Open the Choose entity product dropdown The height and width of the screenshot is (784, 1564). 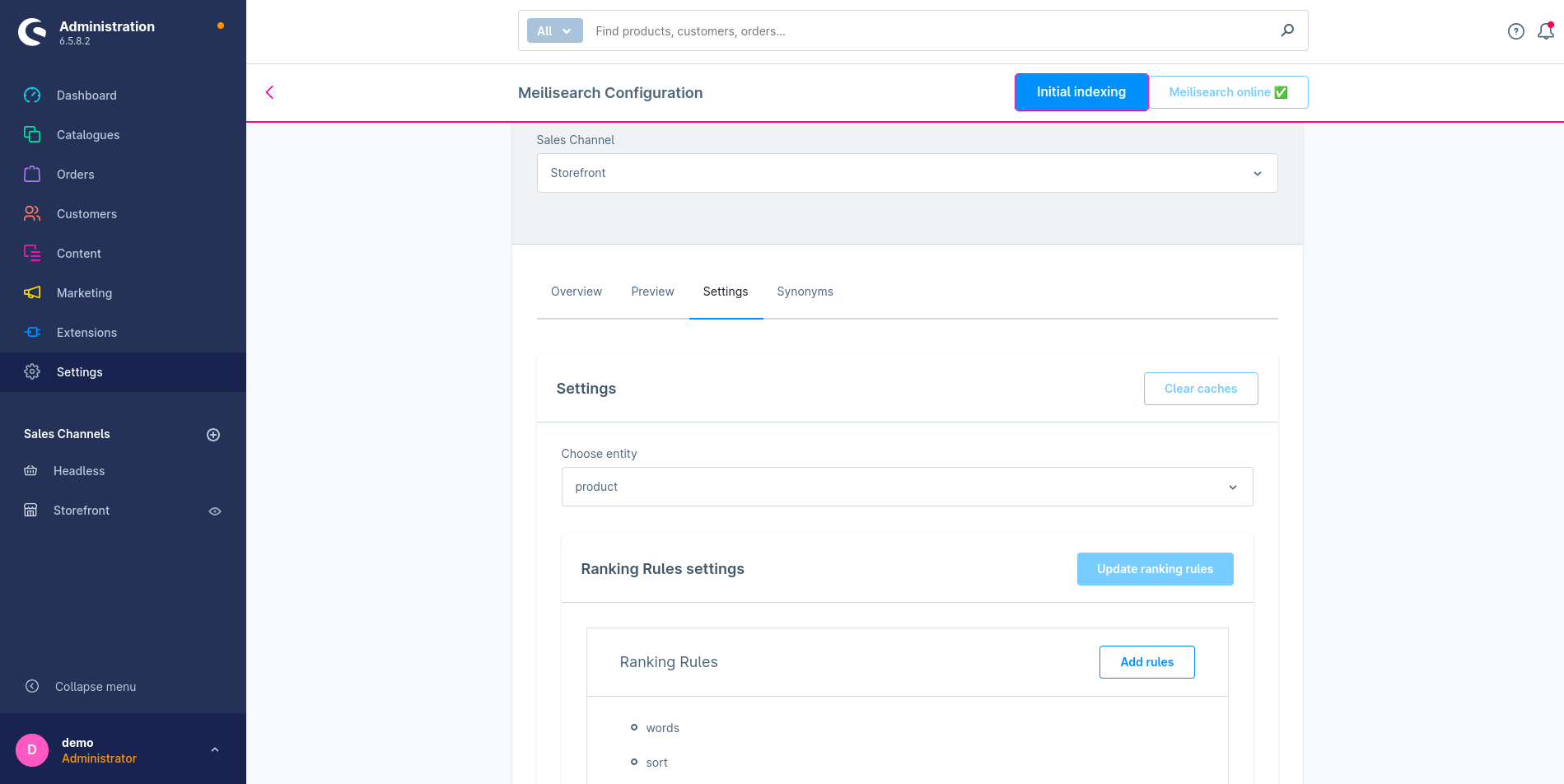[x=908, y=487]
